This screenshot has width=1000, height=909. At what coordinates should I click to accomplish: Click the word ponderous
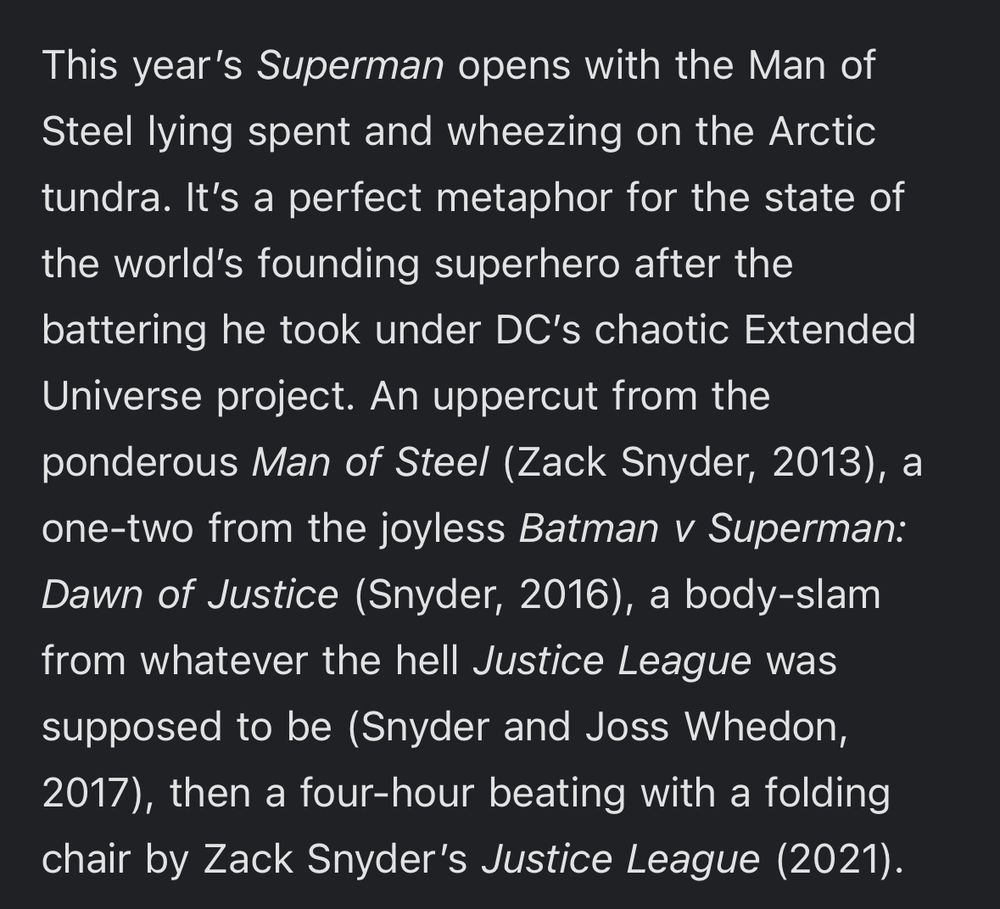[140, 463]
